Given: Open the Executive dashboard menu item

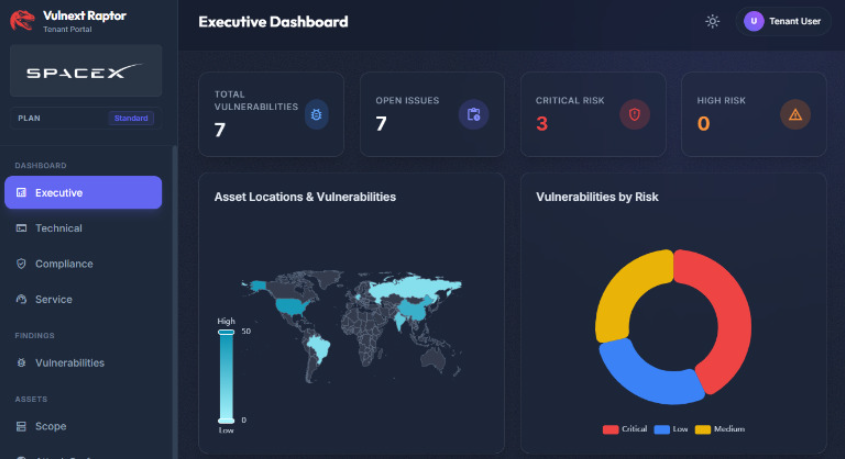Looking at the screenshot, I should coord(83,192).
